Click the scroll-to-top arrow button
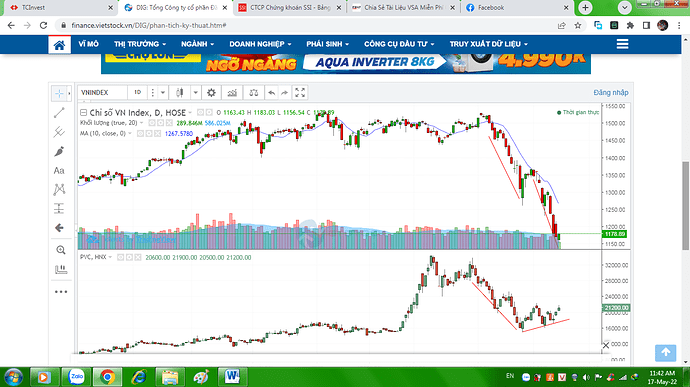690x387 pixels. (x=665, y=353)
